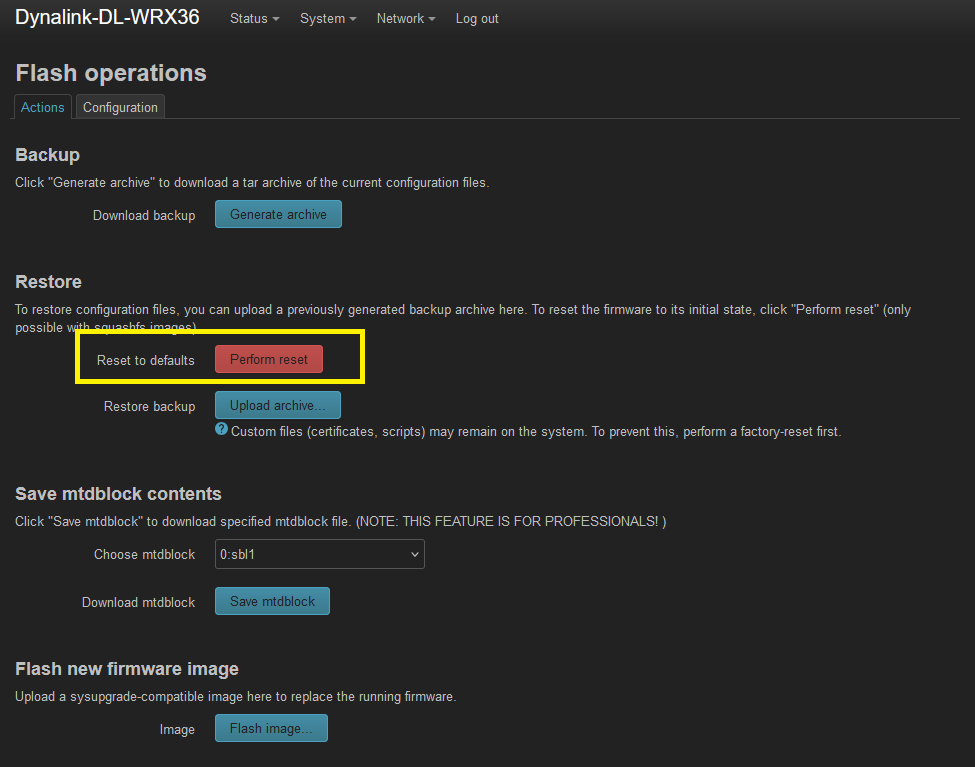Switch to the Actions tab
The height and width of the screenshot is (767, 975).
pos(42,107)
